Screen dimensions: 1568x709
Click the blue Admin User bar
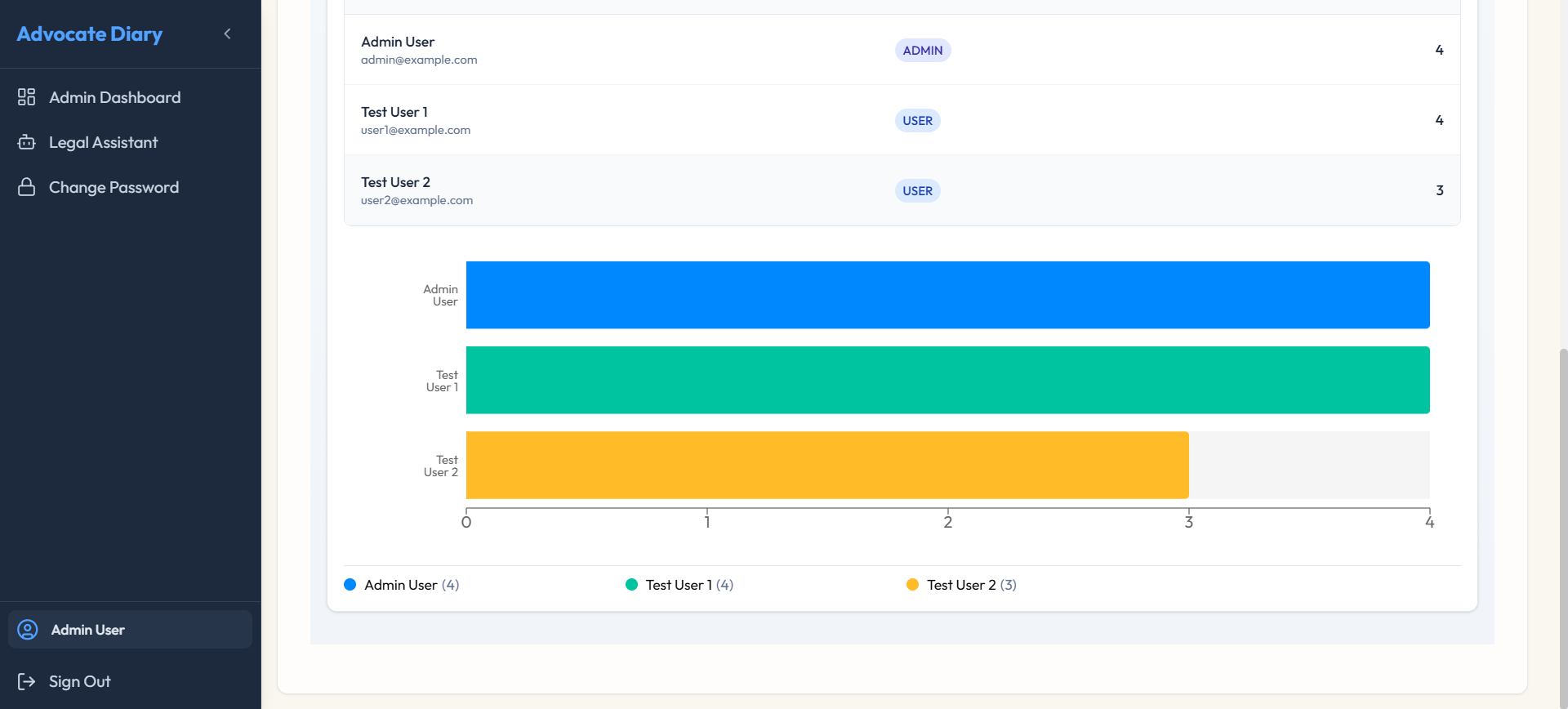pos(947,295)
